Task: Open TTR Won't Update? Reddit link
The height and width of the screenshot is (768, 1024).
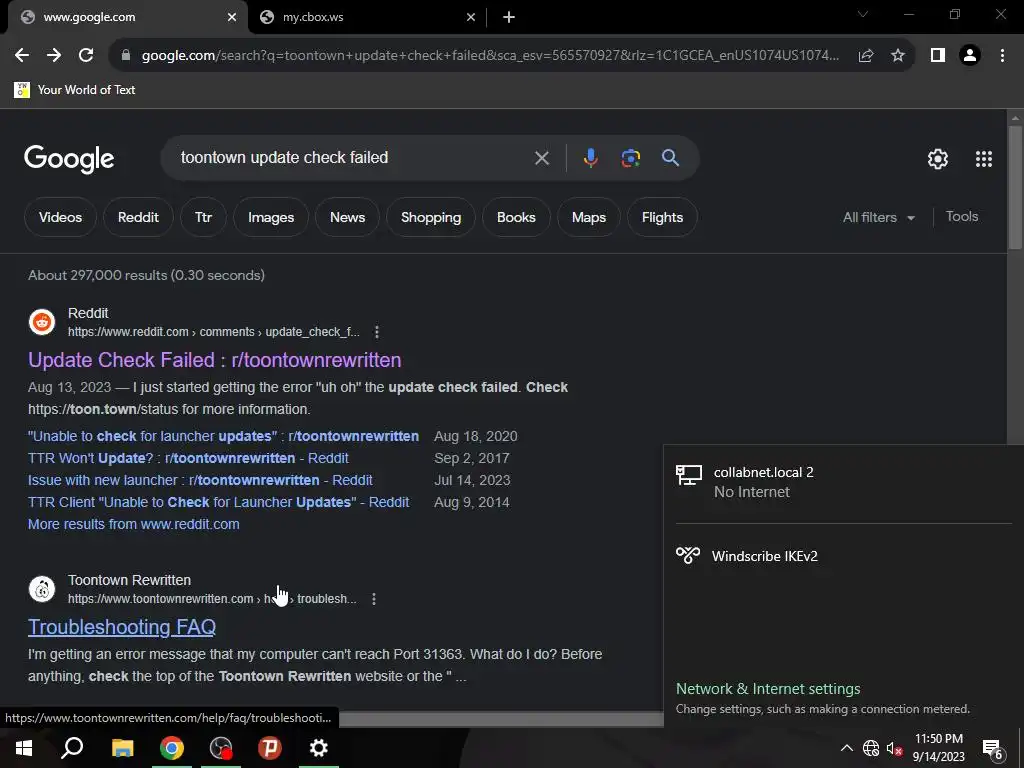Action: click(x=188, y=458)
